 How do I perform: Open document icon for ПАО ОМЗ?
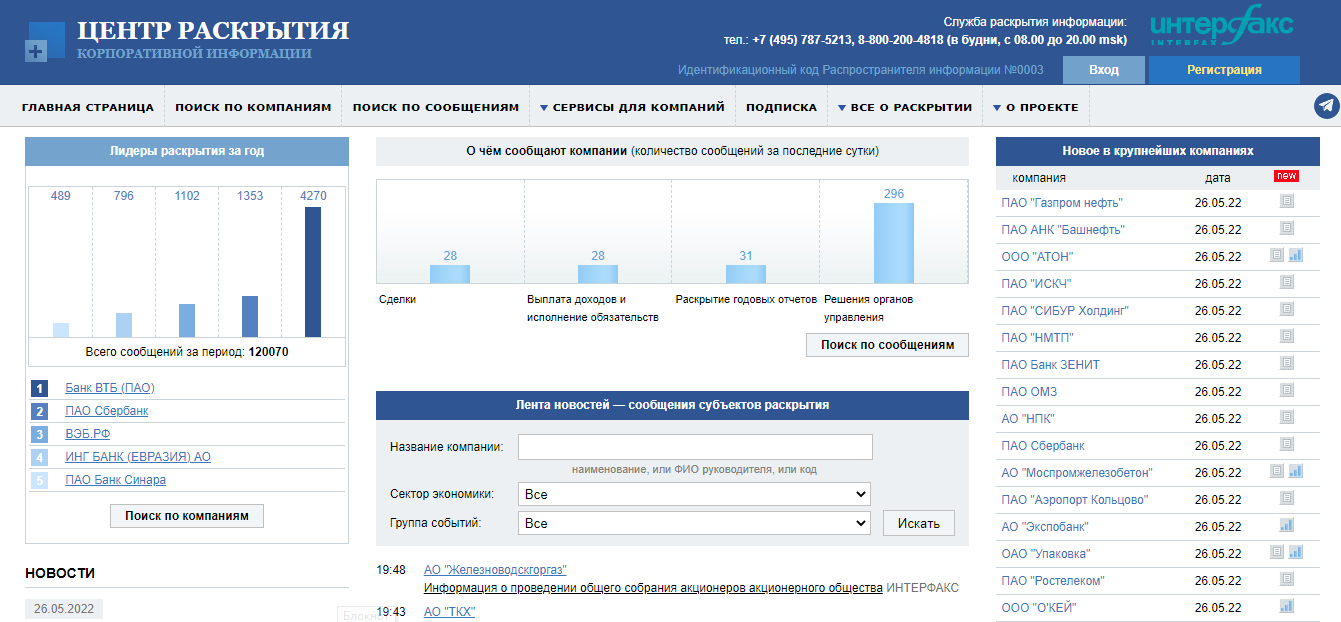pos(1287,391)
